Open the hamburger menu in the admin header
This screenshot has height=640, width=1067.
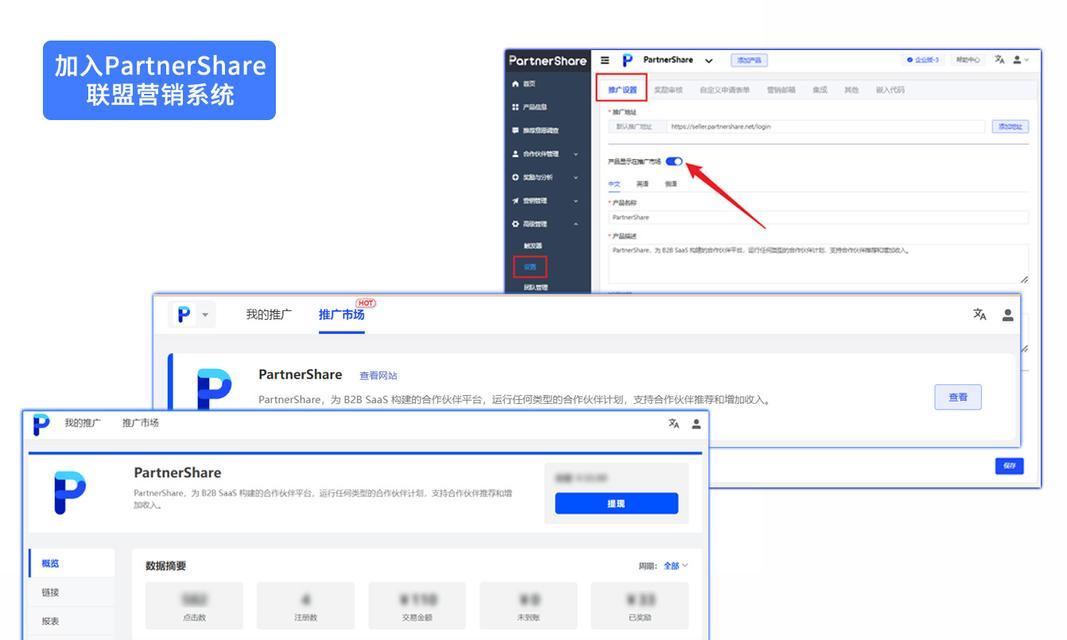604,60
